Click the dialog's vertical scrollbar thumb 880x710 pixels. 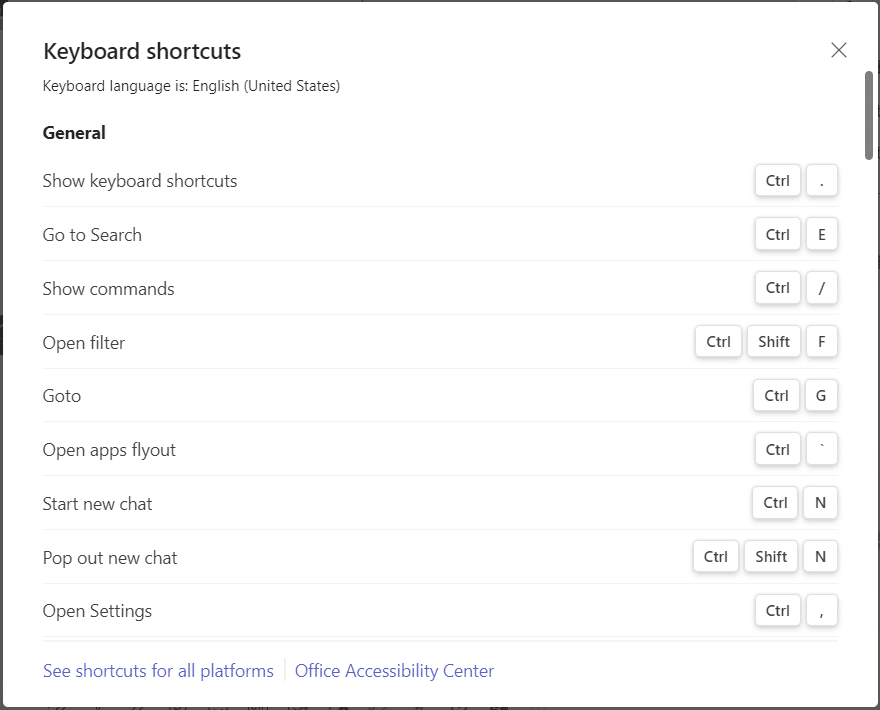868,115
